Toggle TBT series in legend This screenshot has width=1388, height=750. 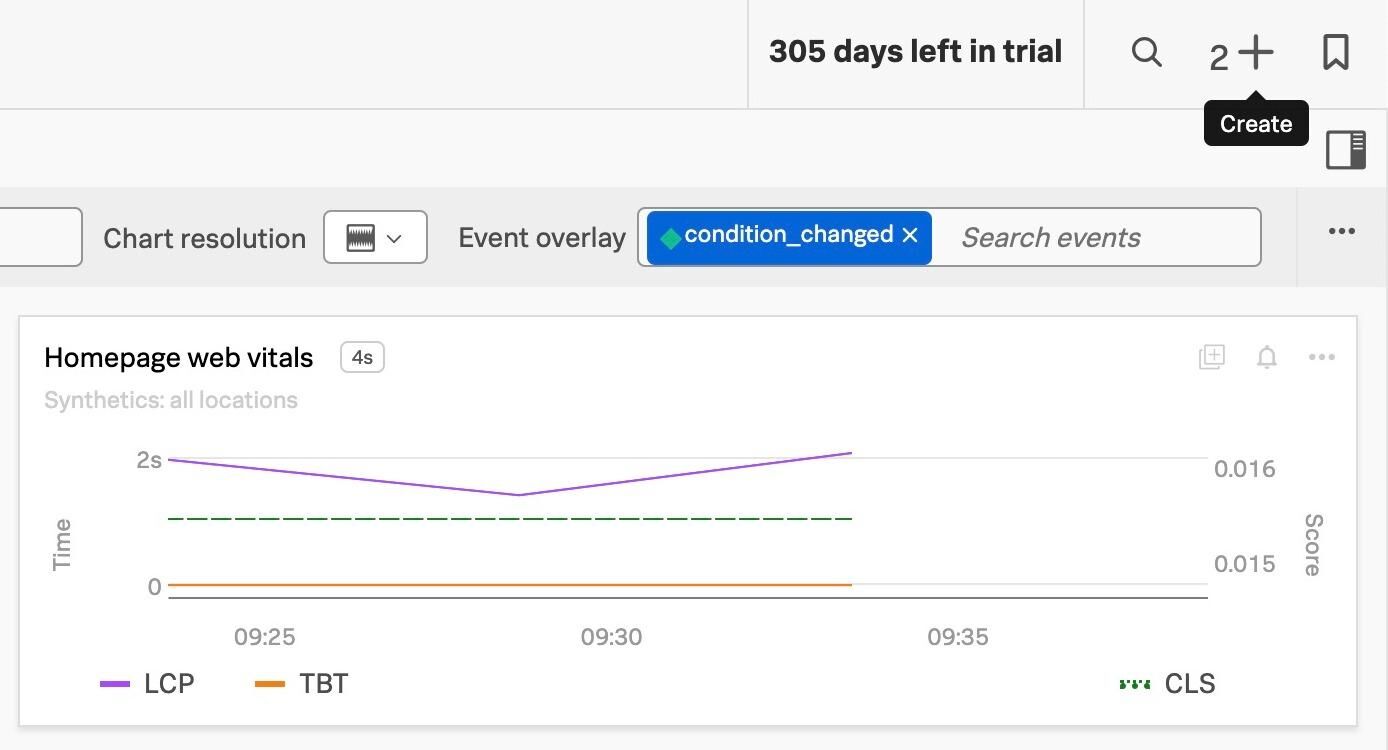(302, 684)
